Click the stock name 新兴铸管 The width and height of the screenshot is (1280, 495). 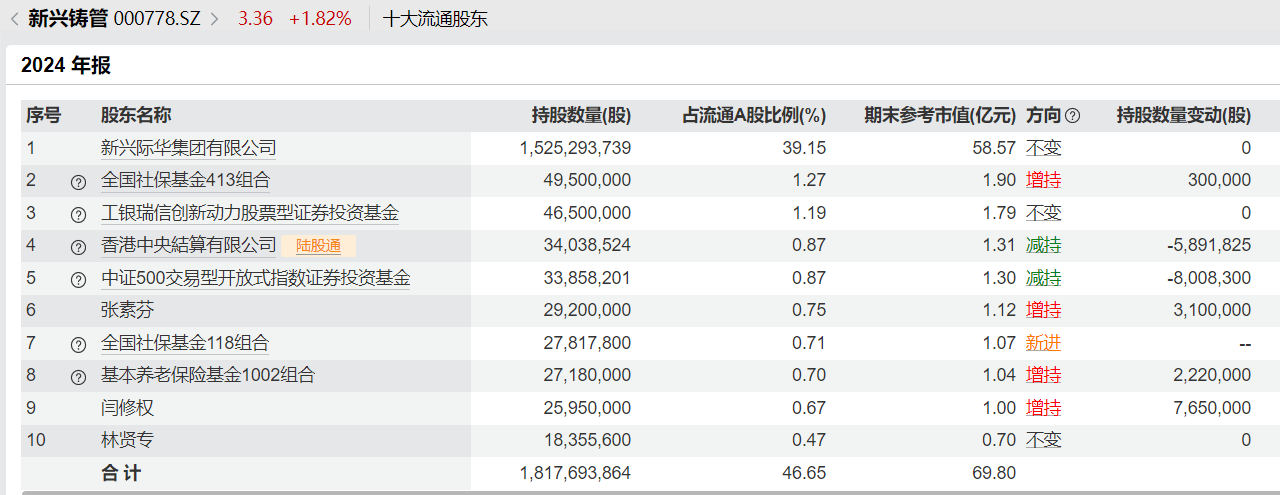point(68,18)
